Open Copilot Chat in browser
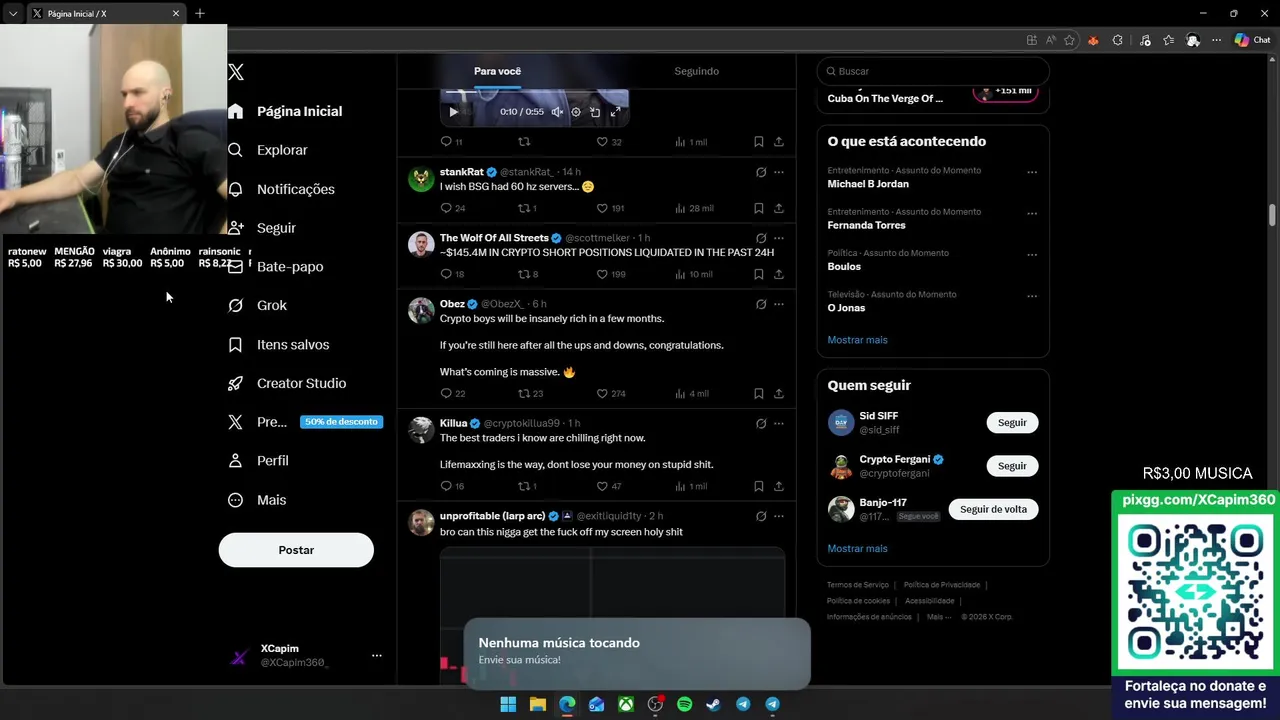 tap(1252, 40)
